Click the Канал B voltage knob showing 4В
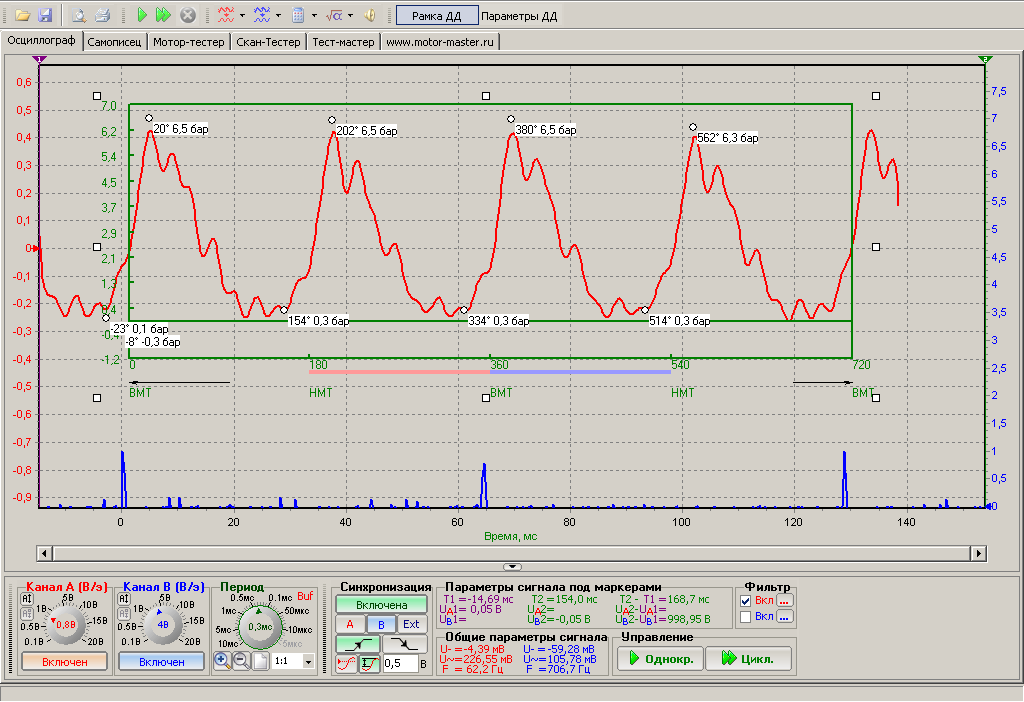1024x702 pixels. click(163, 624)
